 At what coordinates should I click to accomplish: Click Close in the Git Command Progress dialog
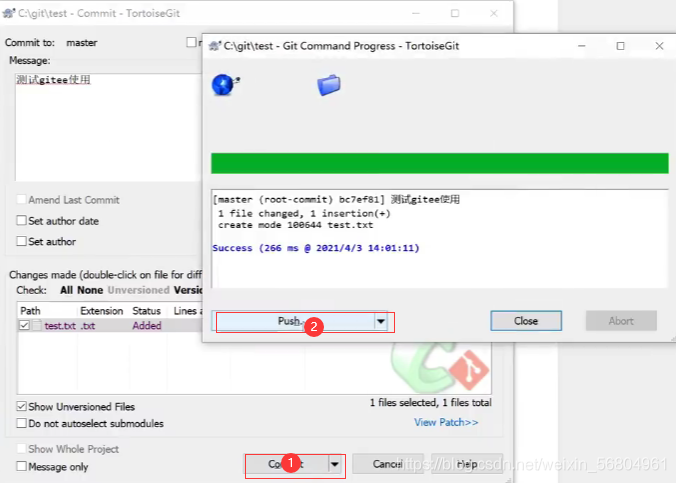click(526, 321)
